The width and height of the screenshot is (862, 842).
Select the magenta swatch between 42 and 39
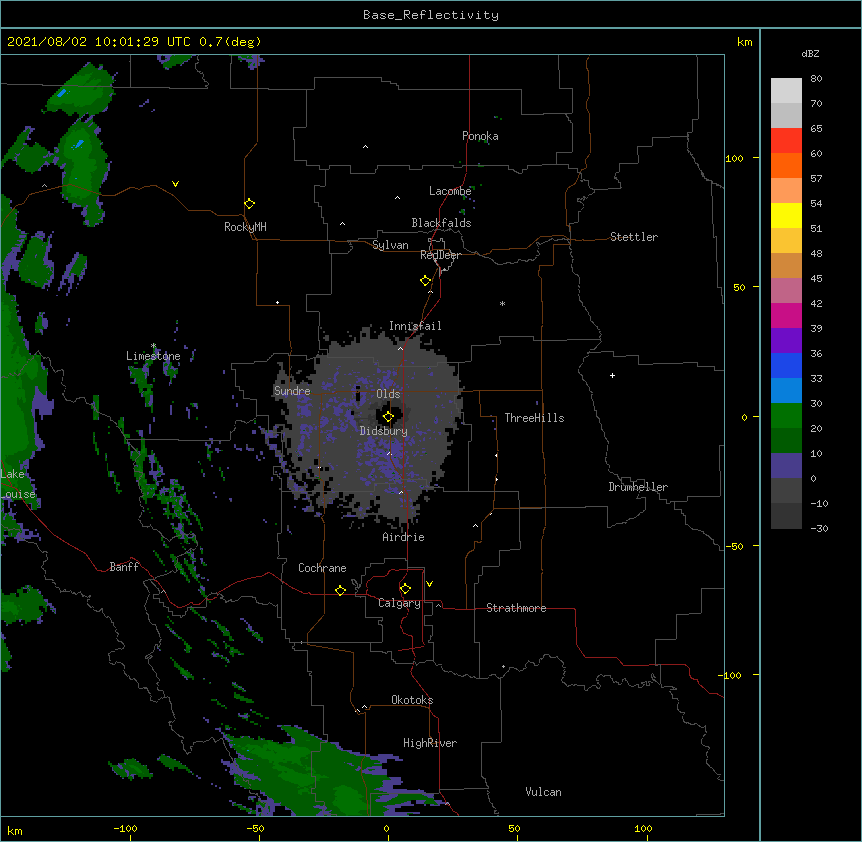pyautogui.click(x=786, y=315)
